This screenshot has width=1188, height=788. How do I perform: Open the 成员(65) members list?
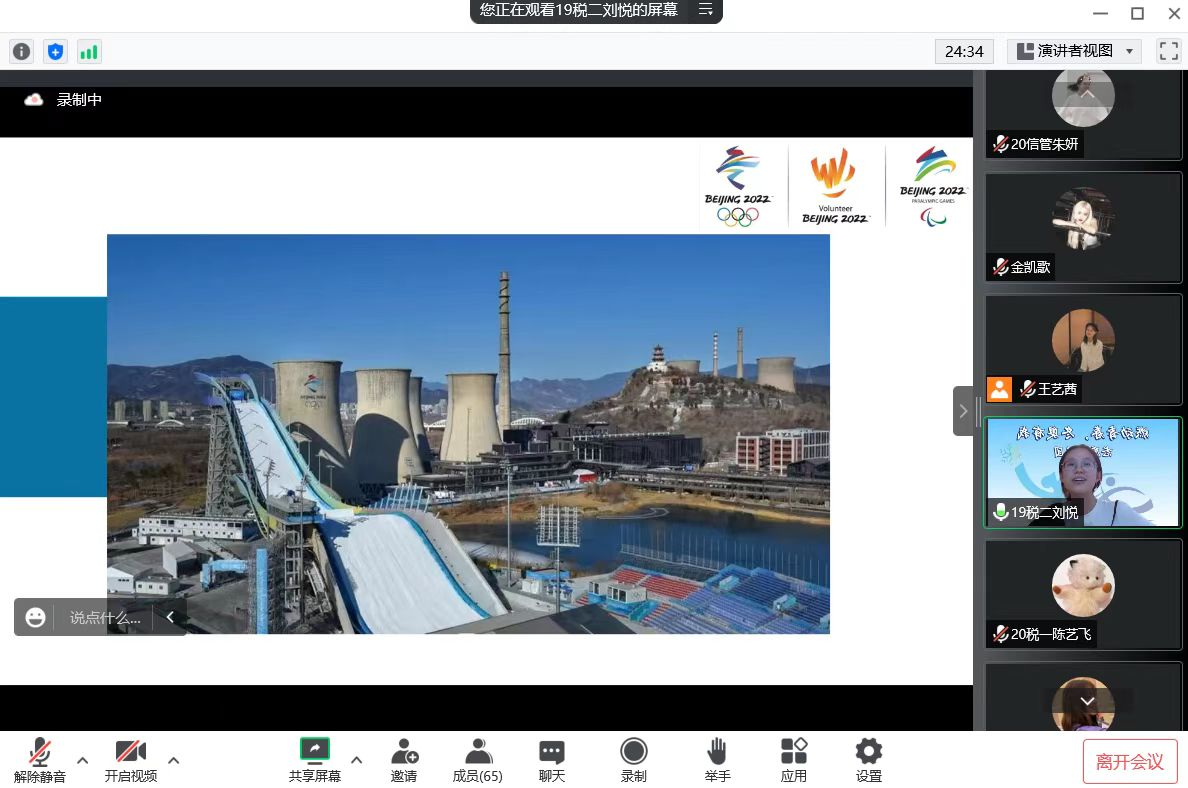pyautogui.click(x=478, y=760)
